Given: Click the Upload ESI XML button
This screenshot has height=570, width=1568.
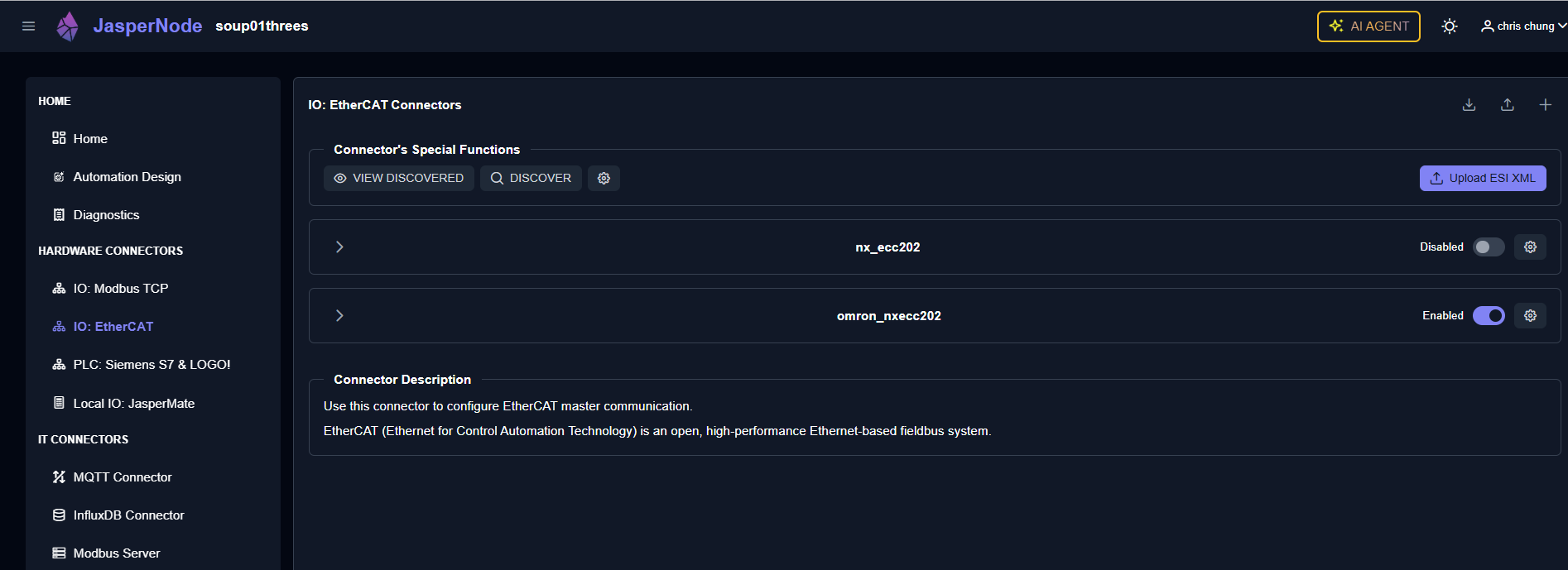Looking at the screenshot, I should [x=1482, y=179].
